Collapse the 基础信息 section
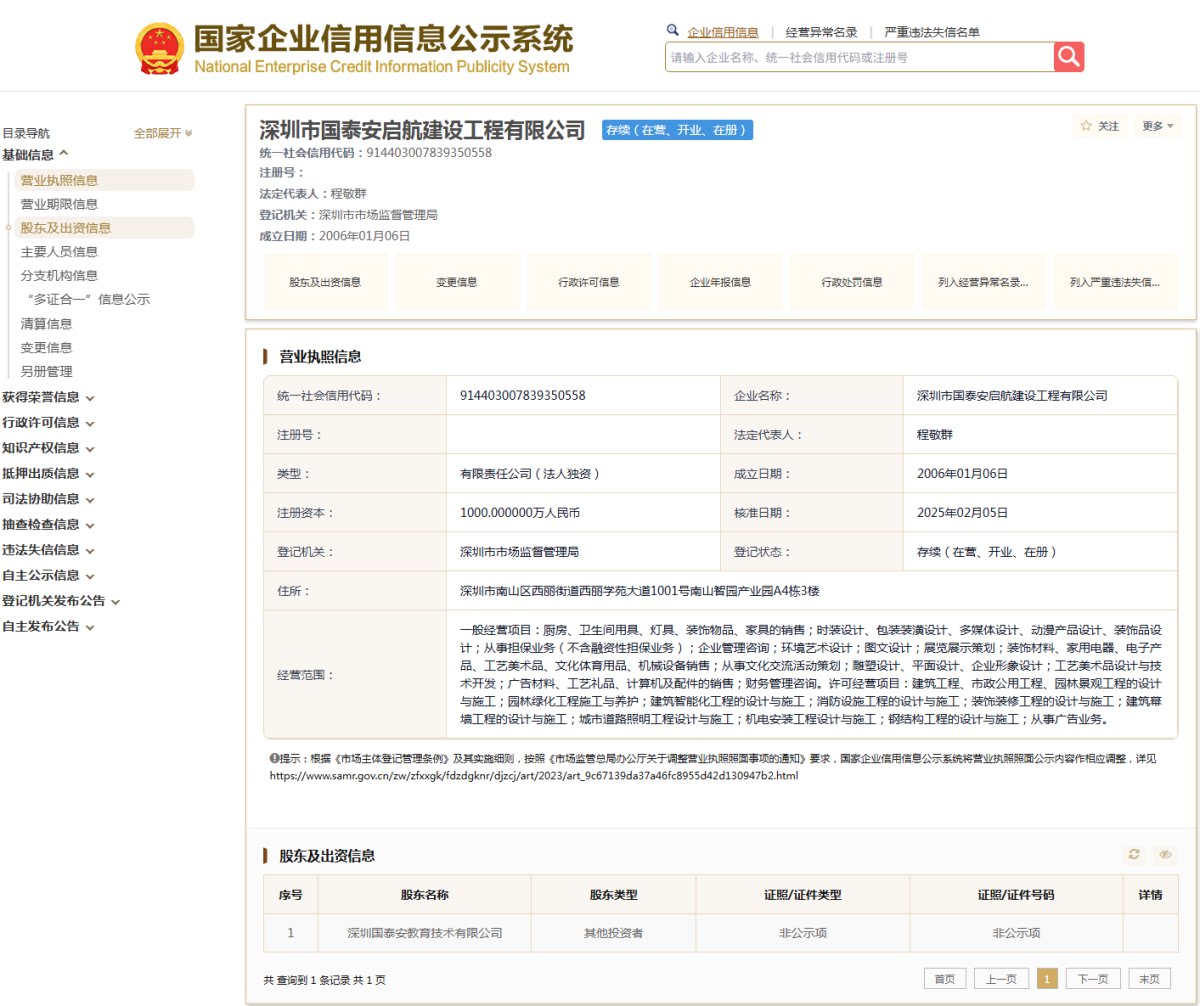 click(35, 155)
